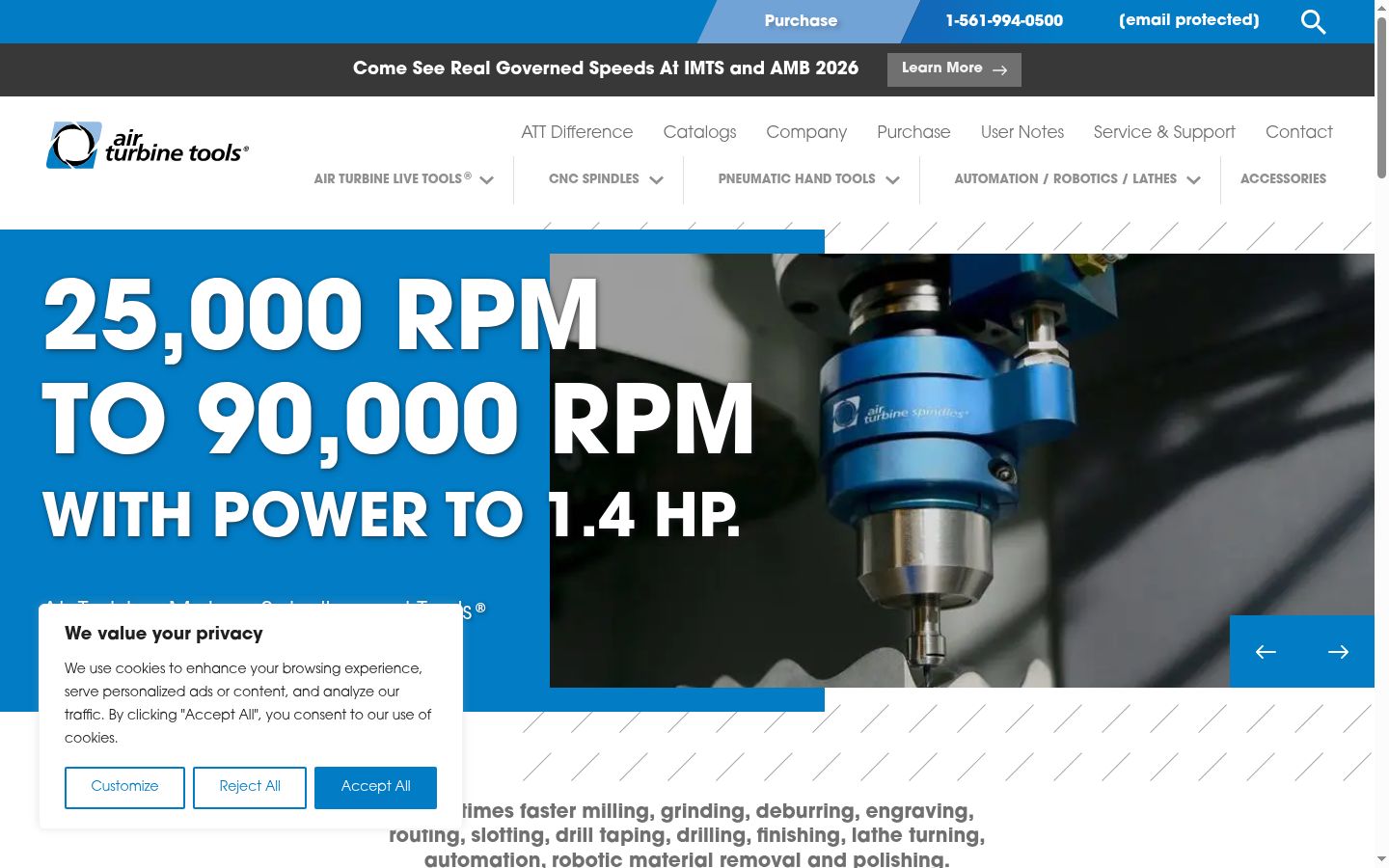Expand Pneumatic Hand Tools chevron

click(893, 180)
